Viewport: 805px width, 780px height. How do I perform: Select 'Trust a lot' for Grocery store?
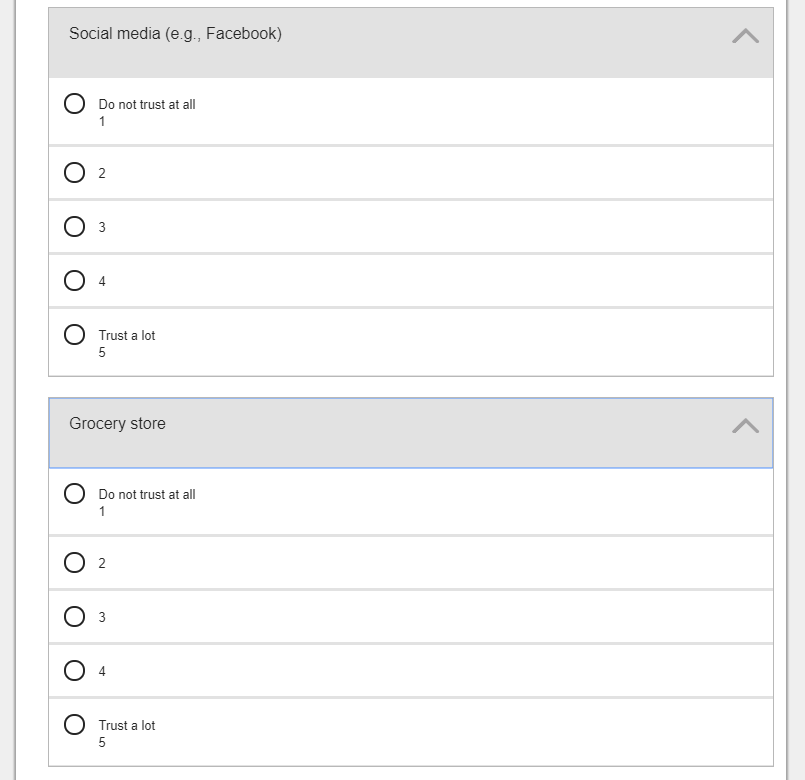point(74,725)
